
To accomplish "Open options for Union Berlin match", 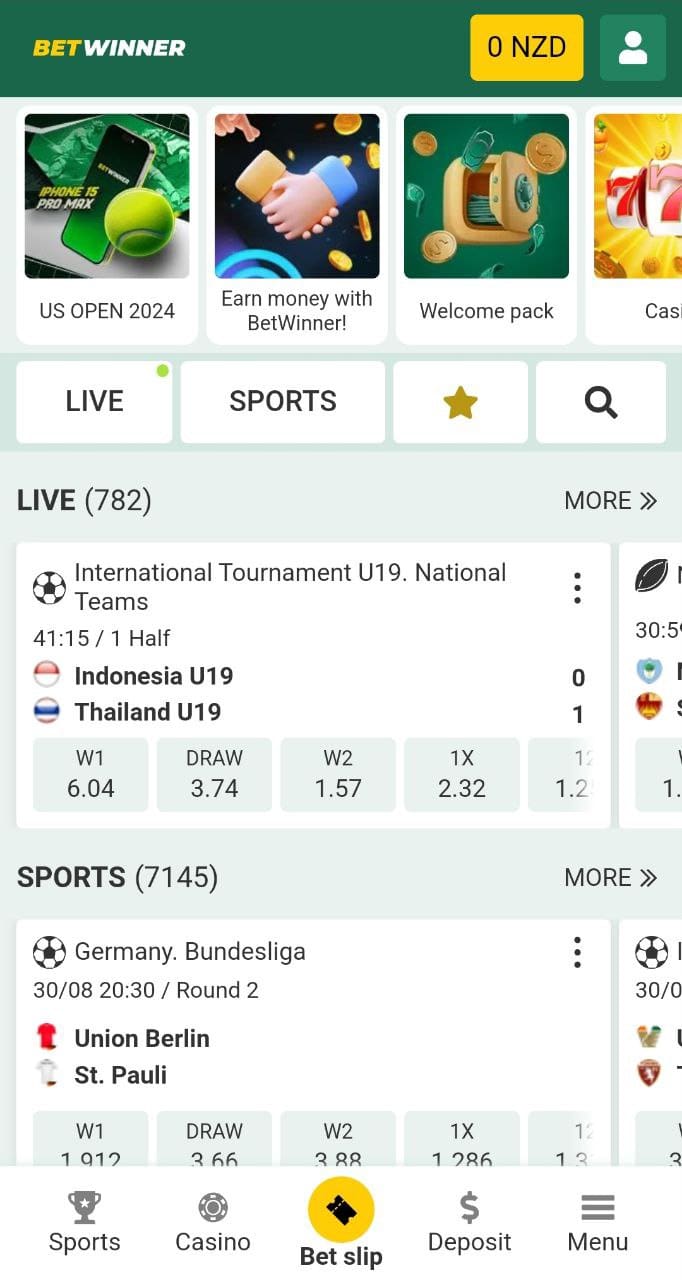I will [x=577, y=952].
